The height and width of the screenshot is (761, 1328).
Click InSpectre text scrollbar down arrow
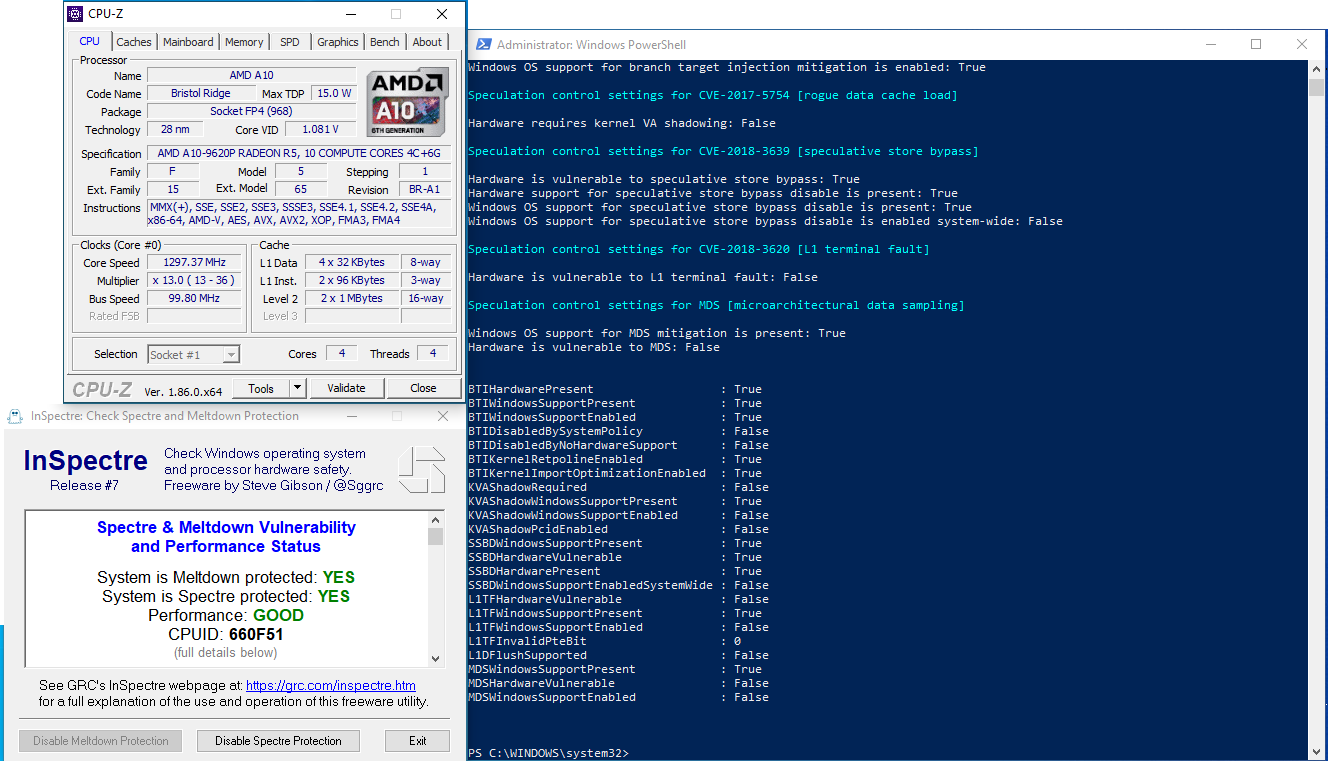435,659
